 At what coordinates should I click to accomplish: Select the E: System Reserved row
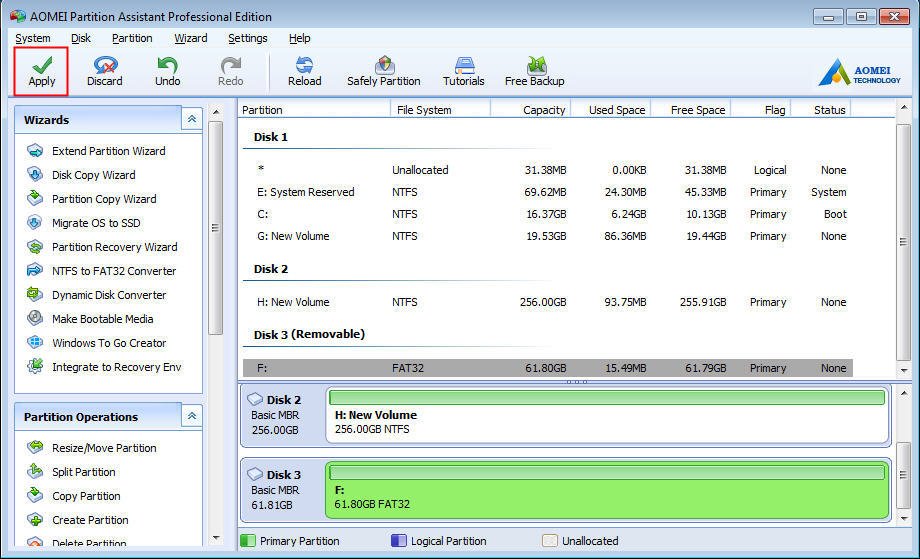coord(547,192)
